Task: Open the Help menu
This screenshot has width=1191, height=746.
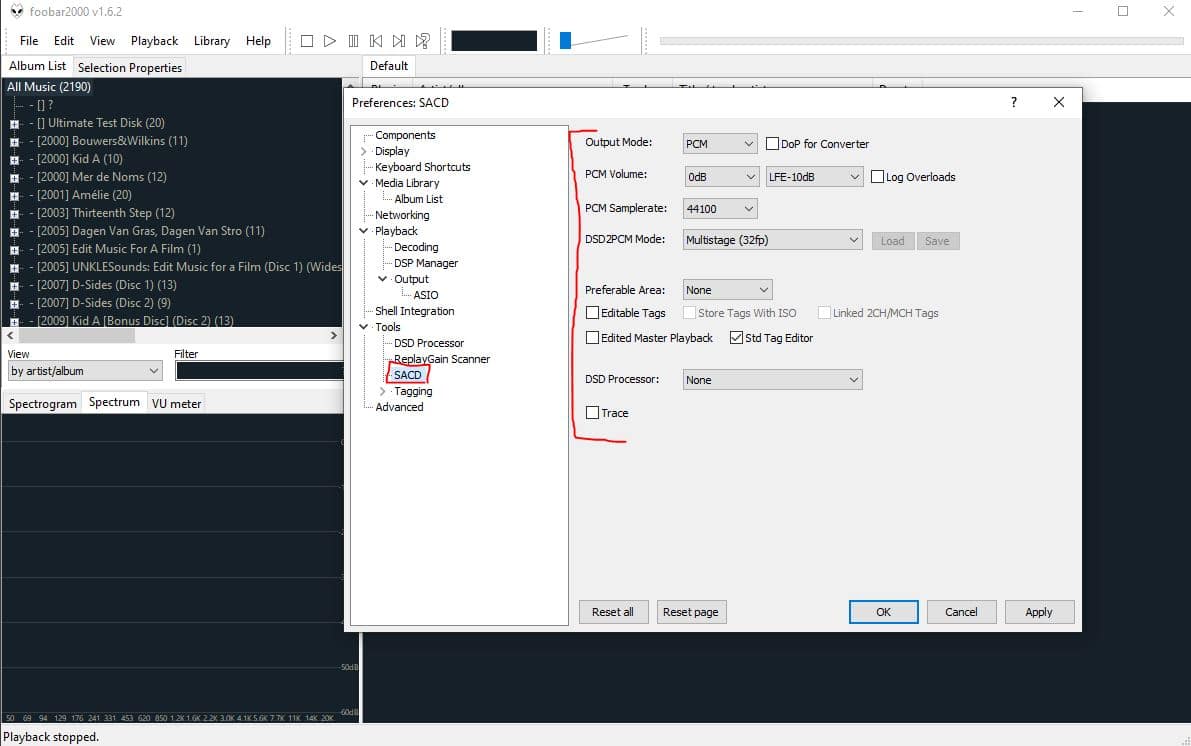Action: (258, 41)
